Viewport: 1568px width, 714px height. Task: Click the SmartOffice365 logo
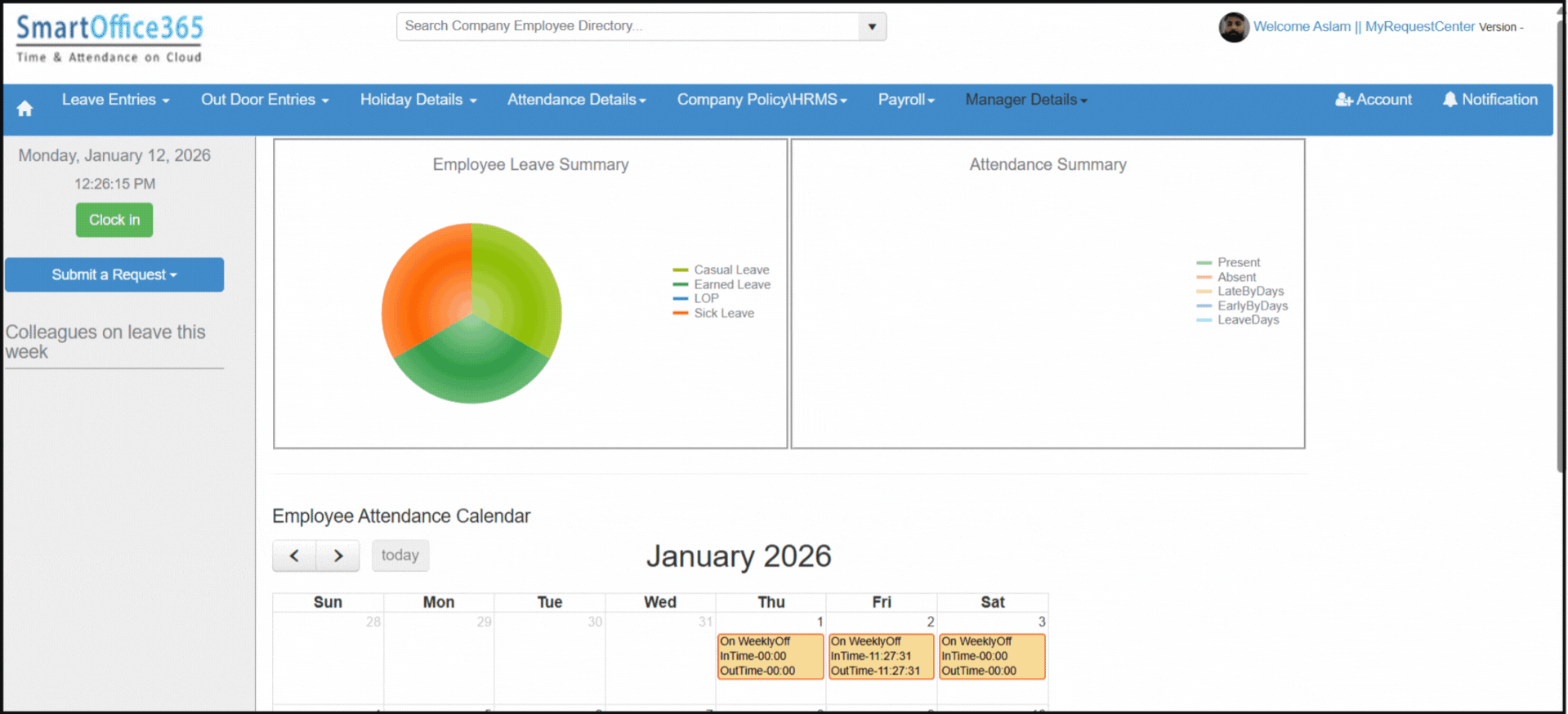(109, 38)
